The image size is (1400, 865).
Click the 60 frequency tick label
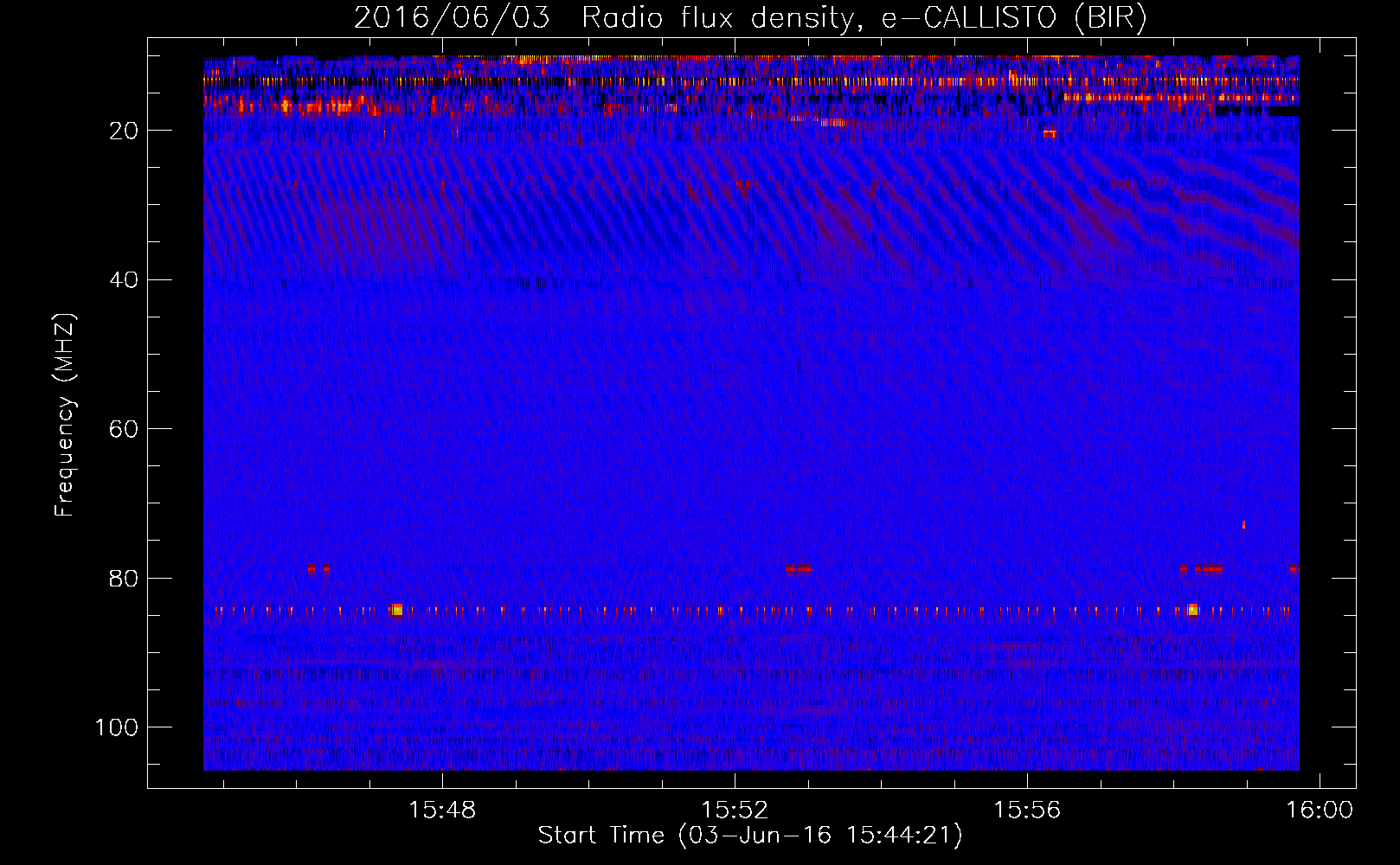pos(125,429)
